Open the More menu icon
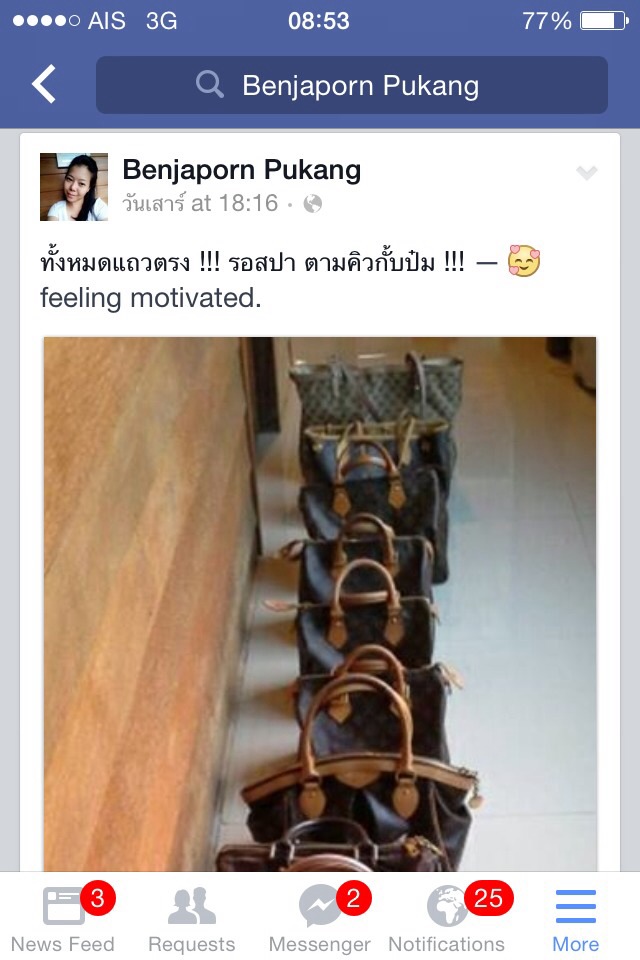The image size is (640, 960). click(x=576, y=906)
